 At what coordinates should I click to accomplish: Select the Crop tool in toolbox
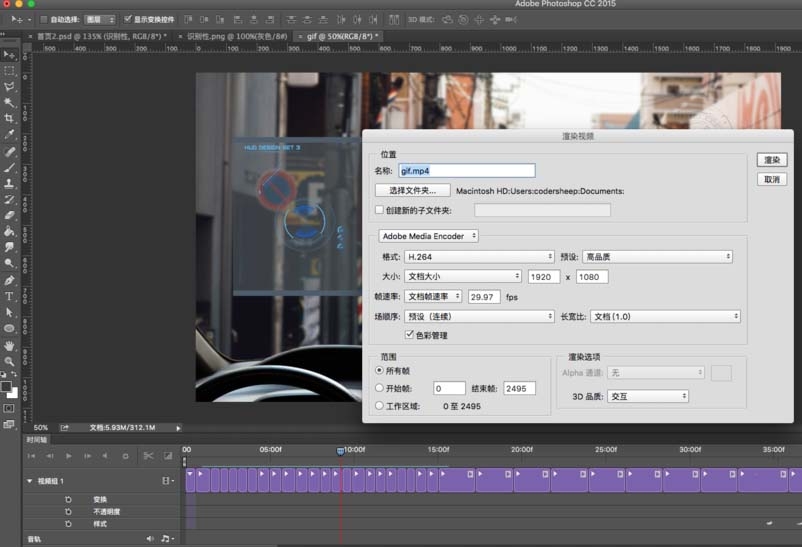[9, 119]
